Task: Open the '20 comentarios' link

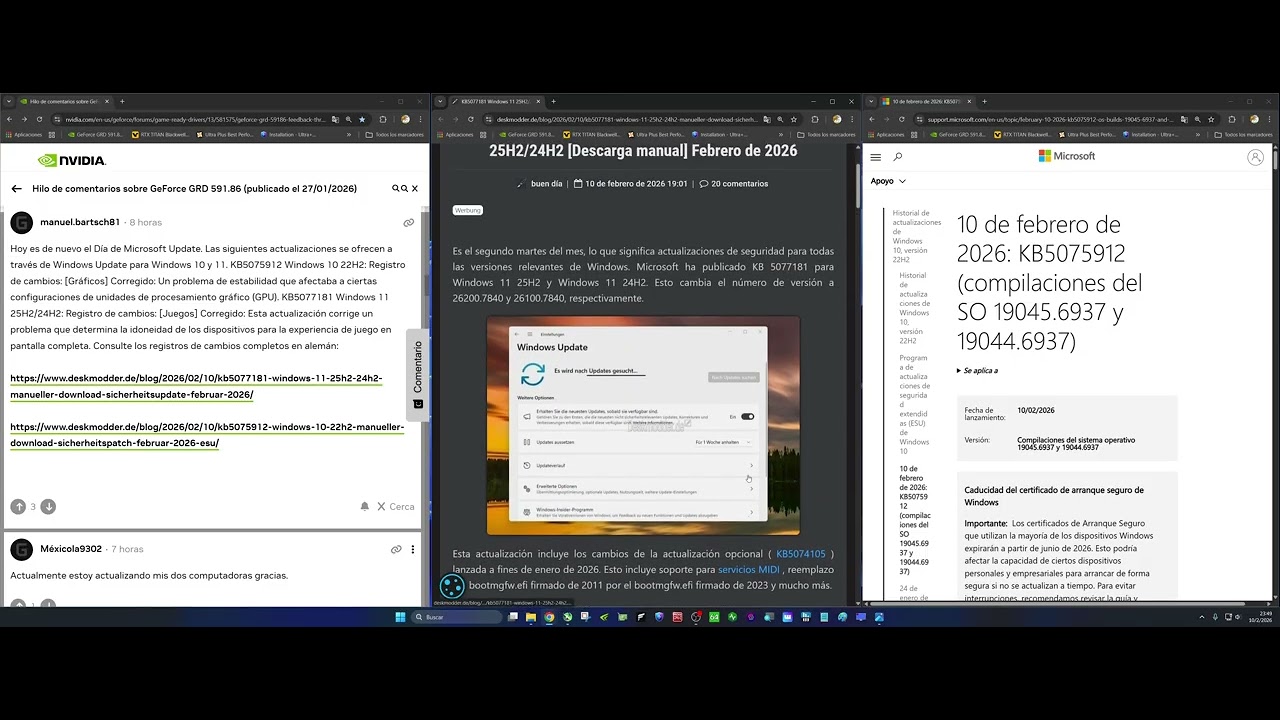Action: [734, 184]
